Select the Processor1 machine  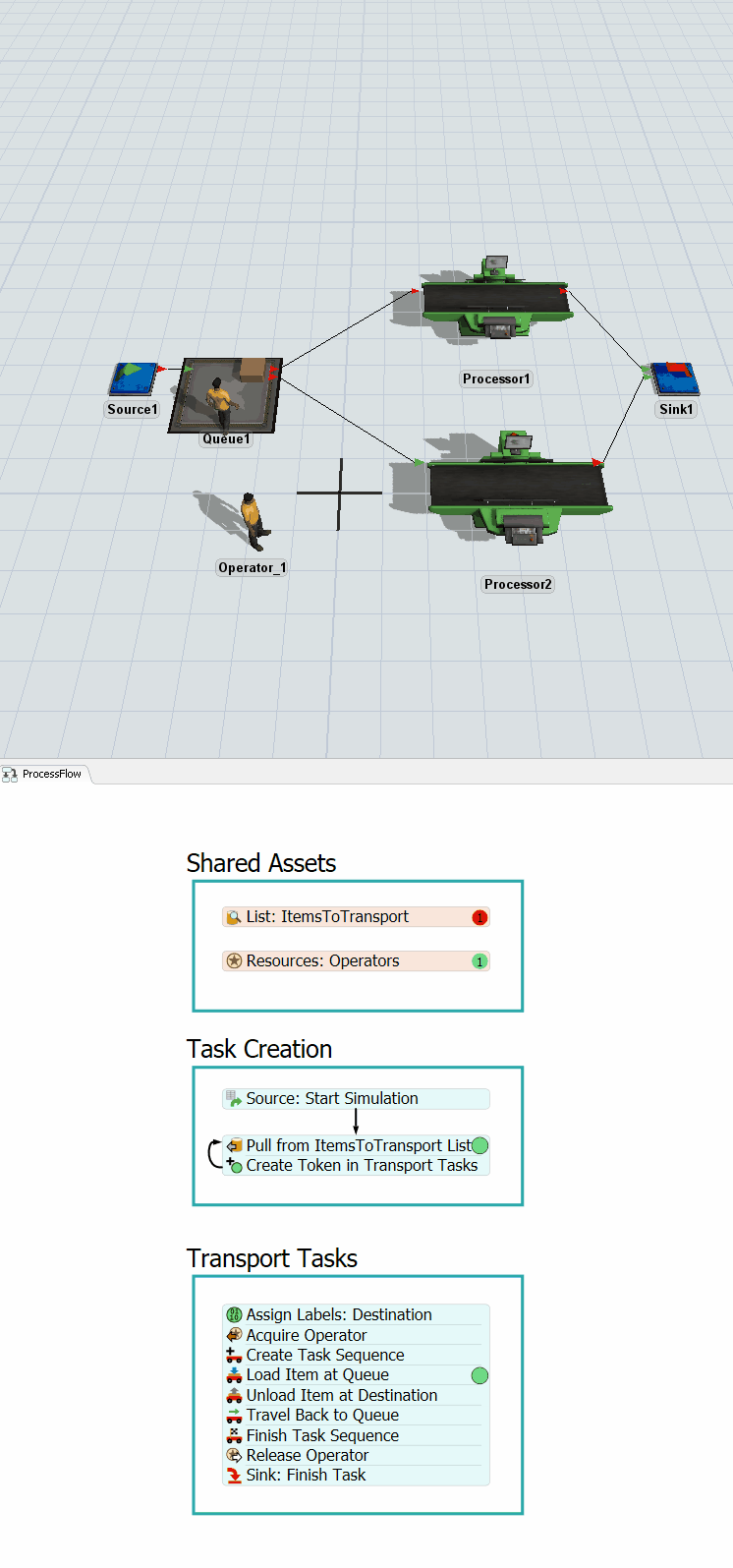pos(496,301)
